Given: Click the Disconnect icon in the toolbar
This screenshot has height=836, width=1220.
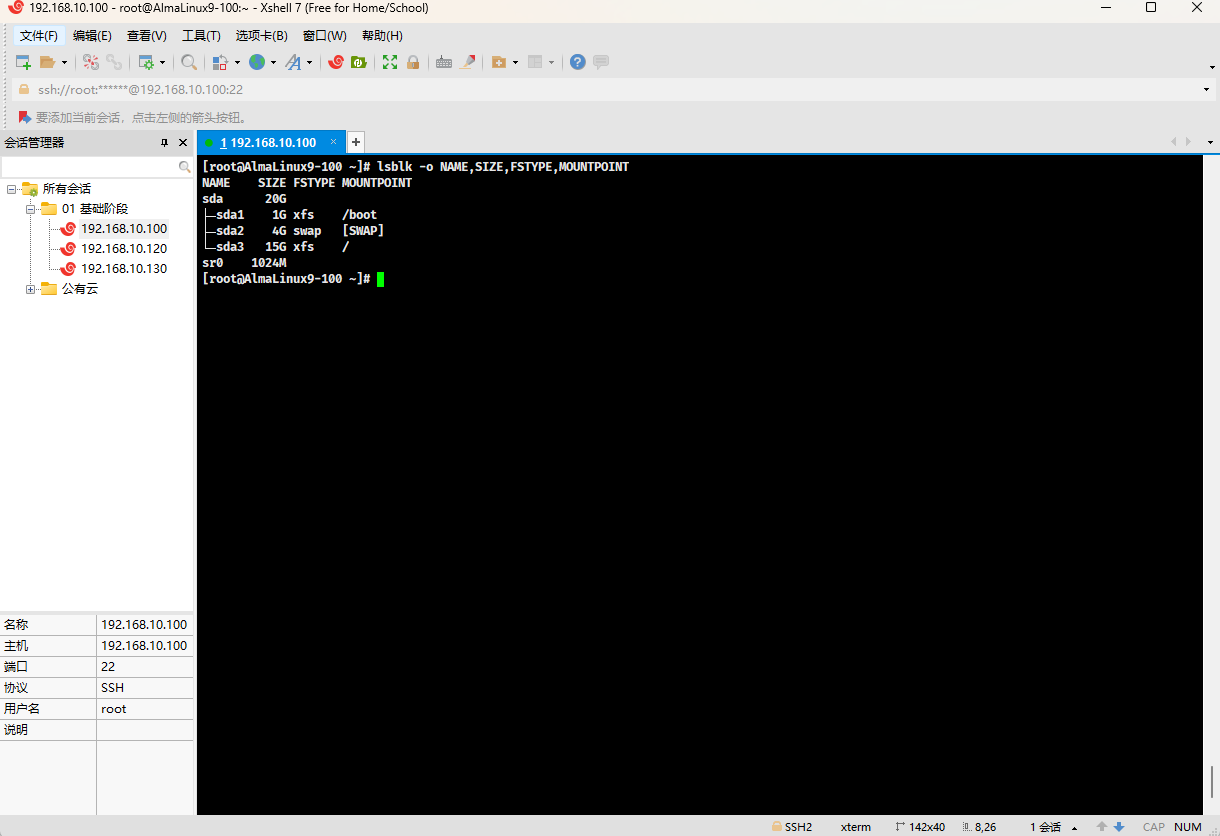Looking at the screenshot, I should (x=114, y=62).
